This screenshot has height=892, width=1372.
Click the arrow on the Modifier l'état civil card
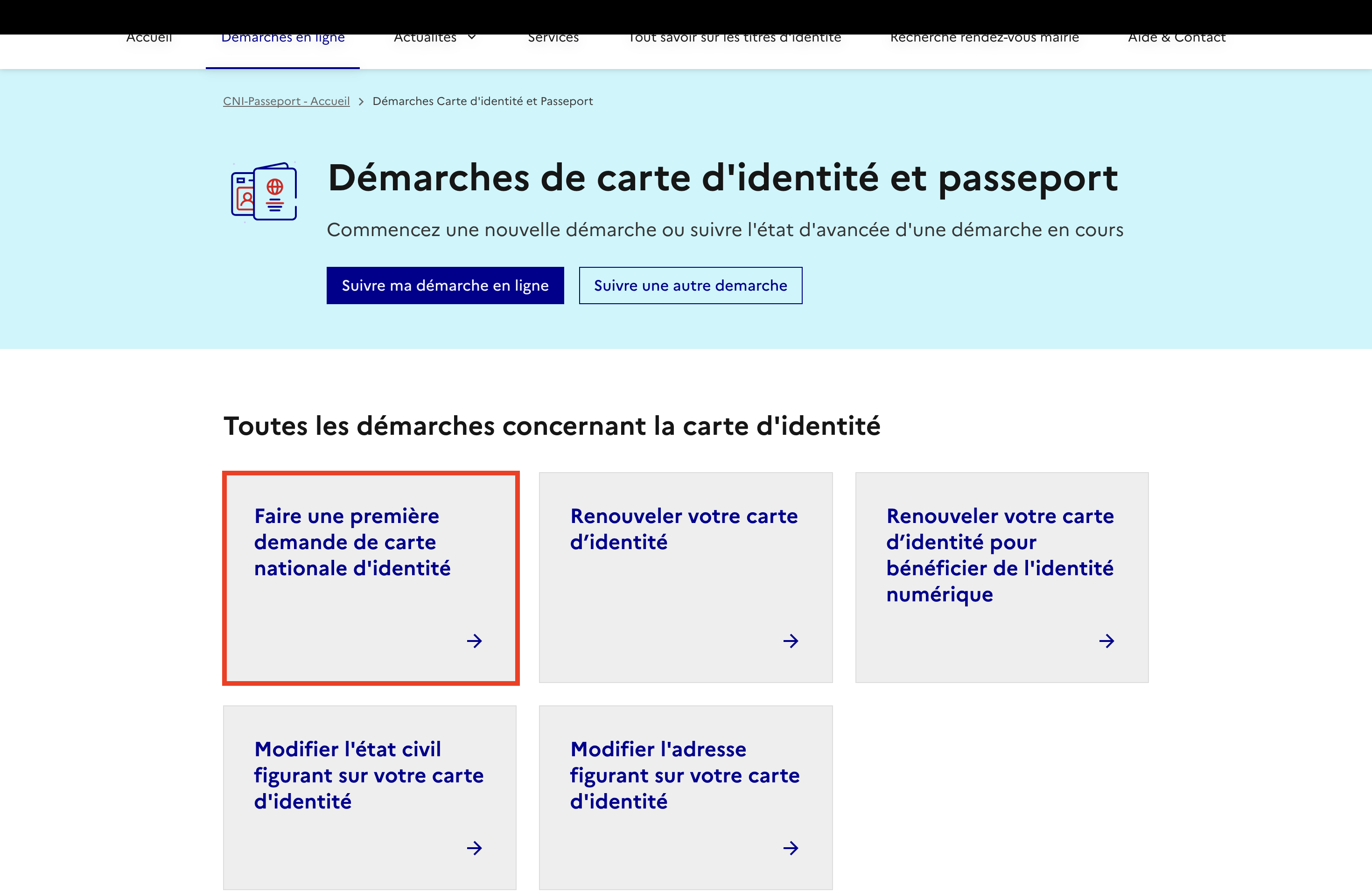tap(475, 848)
